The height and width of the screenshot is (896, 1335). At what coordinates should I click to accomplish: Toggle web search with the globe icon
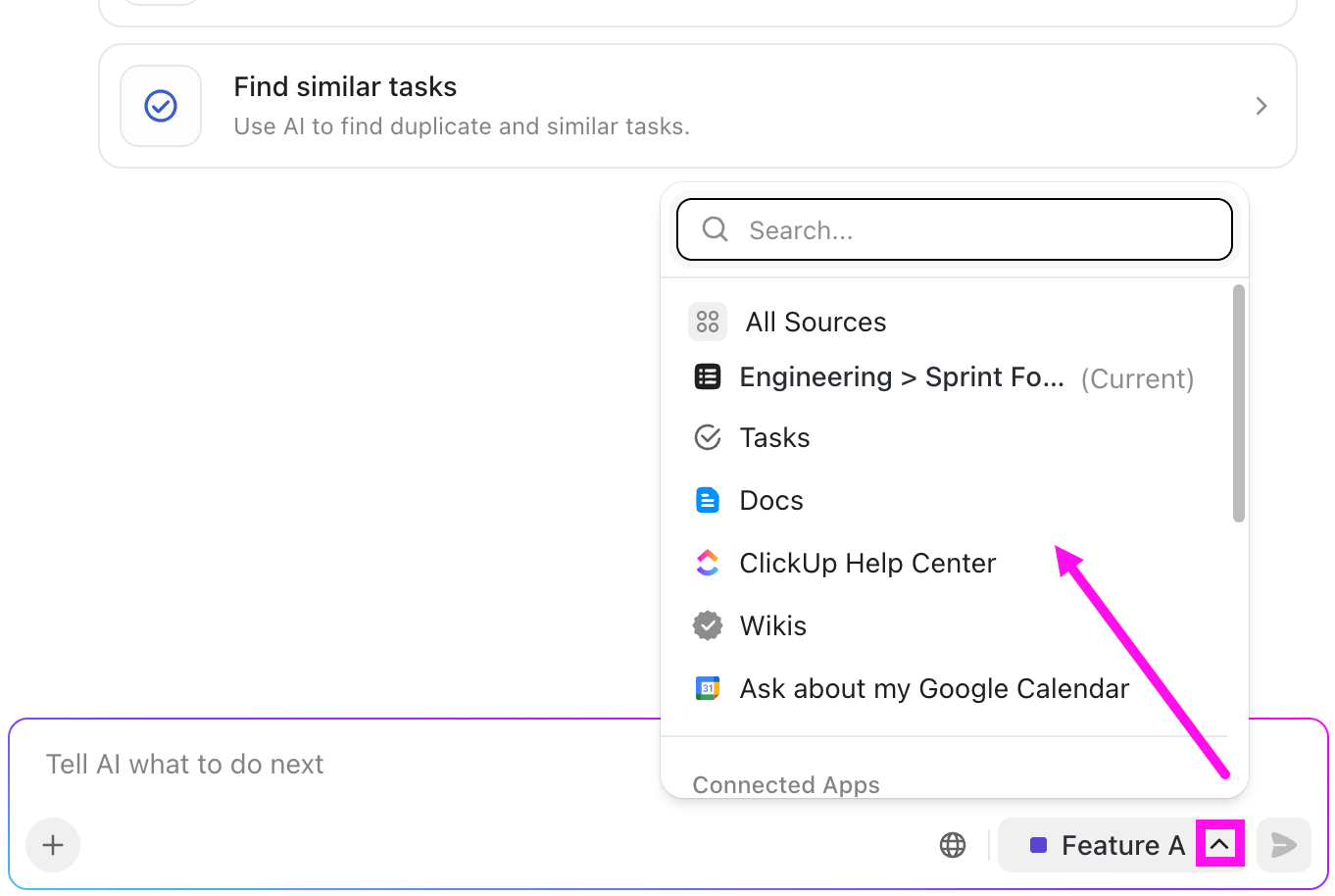(x=953, y=844)
